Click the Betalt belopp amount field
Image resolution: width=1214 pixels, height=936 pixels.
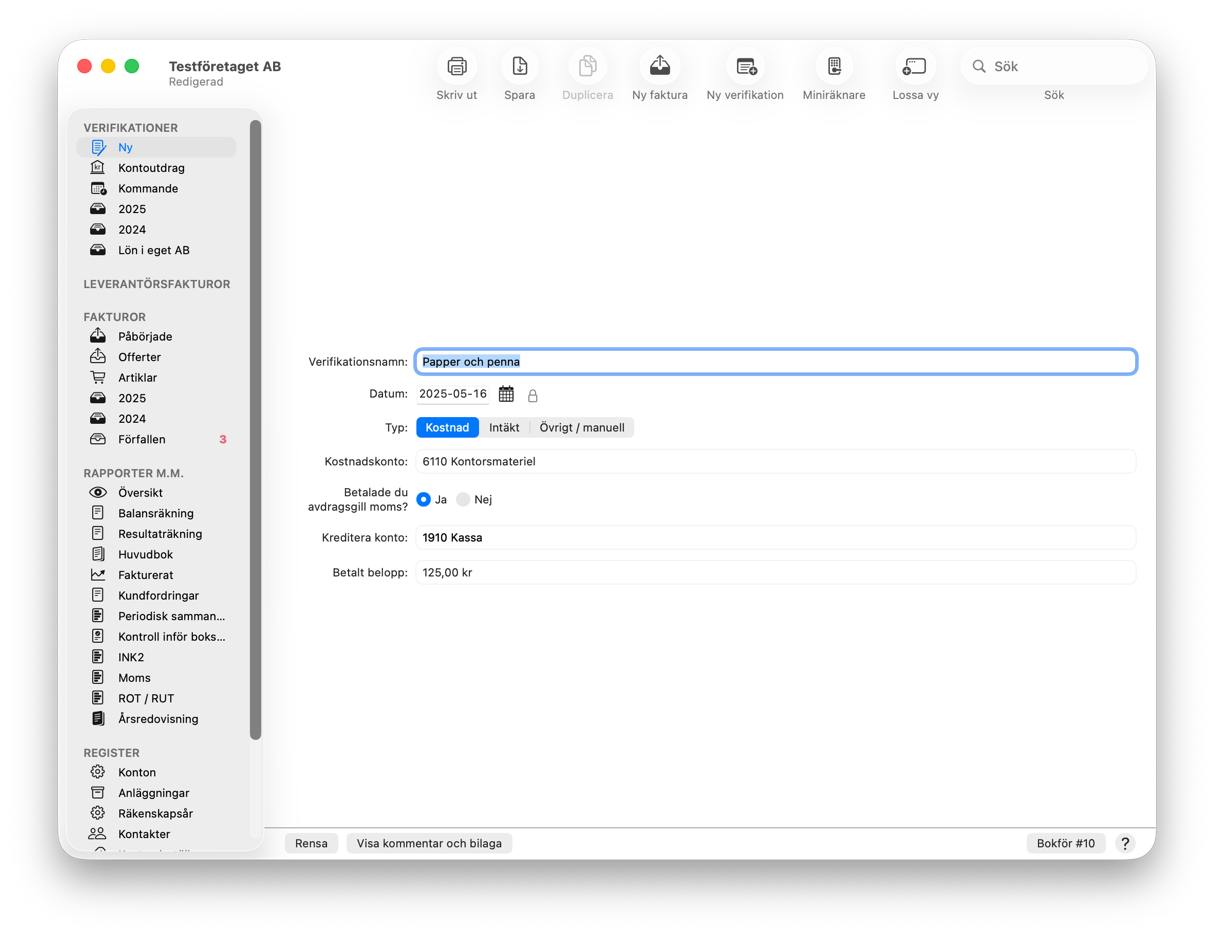[775, 573]
